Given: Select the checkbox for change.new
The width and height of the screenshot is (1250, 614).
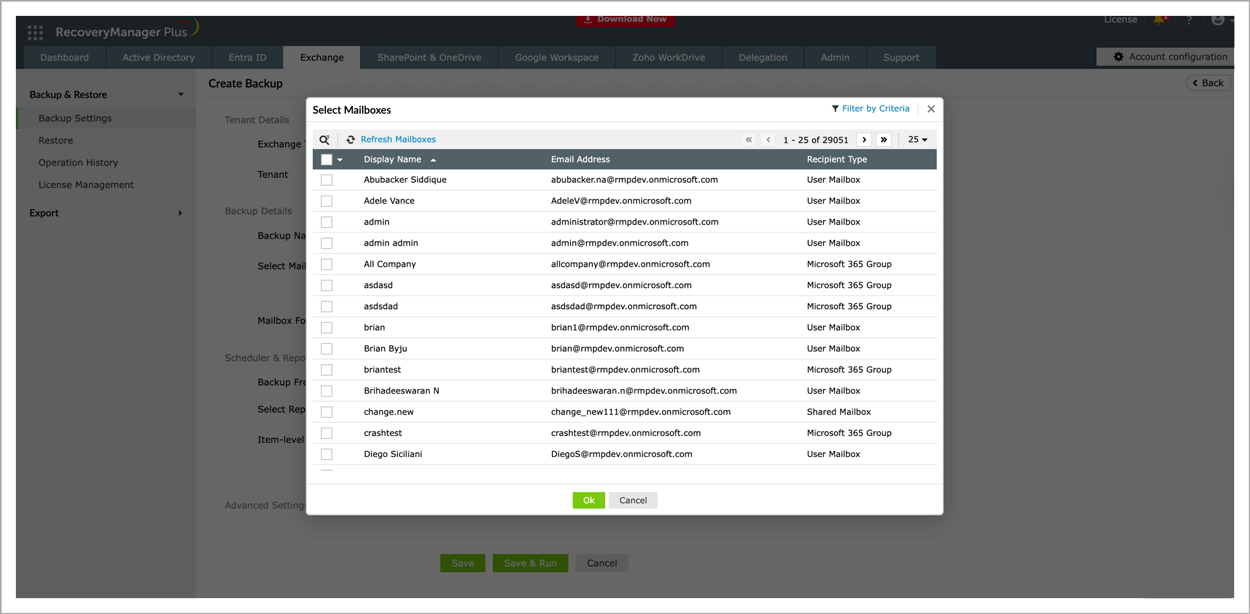Looking at the screenshot, I should 326,412.
